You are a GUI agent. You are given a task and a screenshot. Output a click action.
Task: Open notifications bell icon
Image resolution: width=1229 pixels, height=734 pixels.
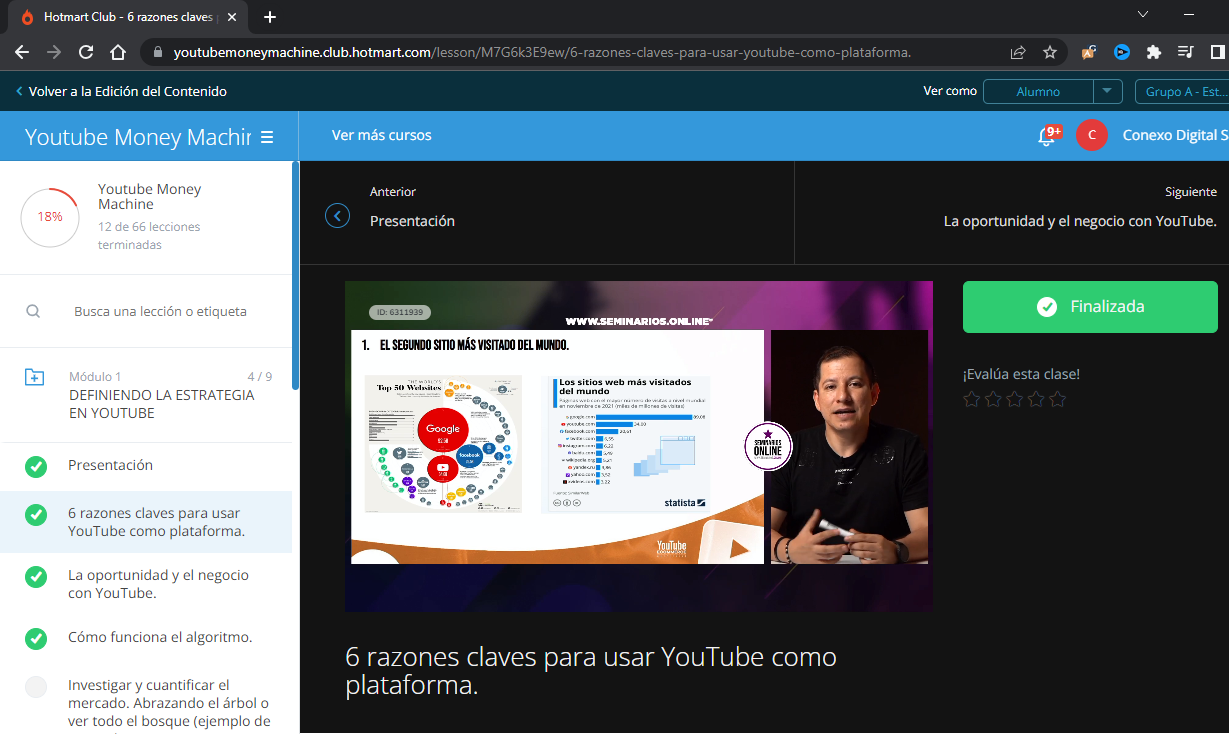[x=1047, y=136]
